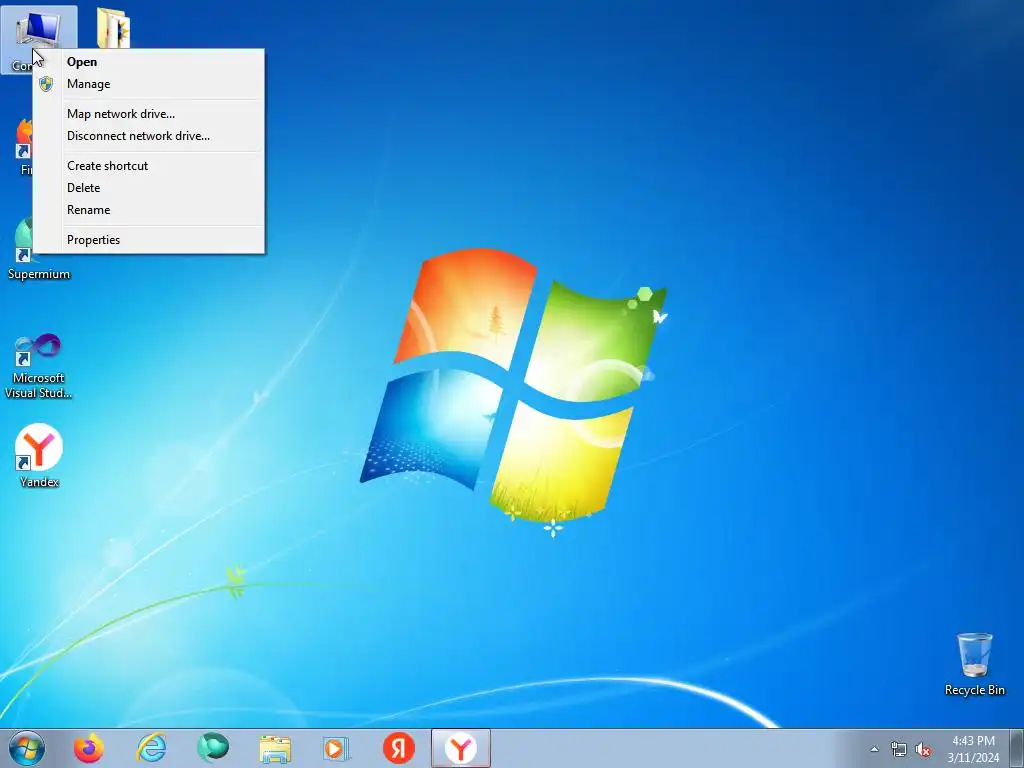This screenshot has height=768, width=1024.
Task: Click the network tray icon
Action: coord(899,750)
